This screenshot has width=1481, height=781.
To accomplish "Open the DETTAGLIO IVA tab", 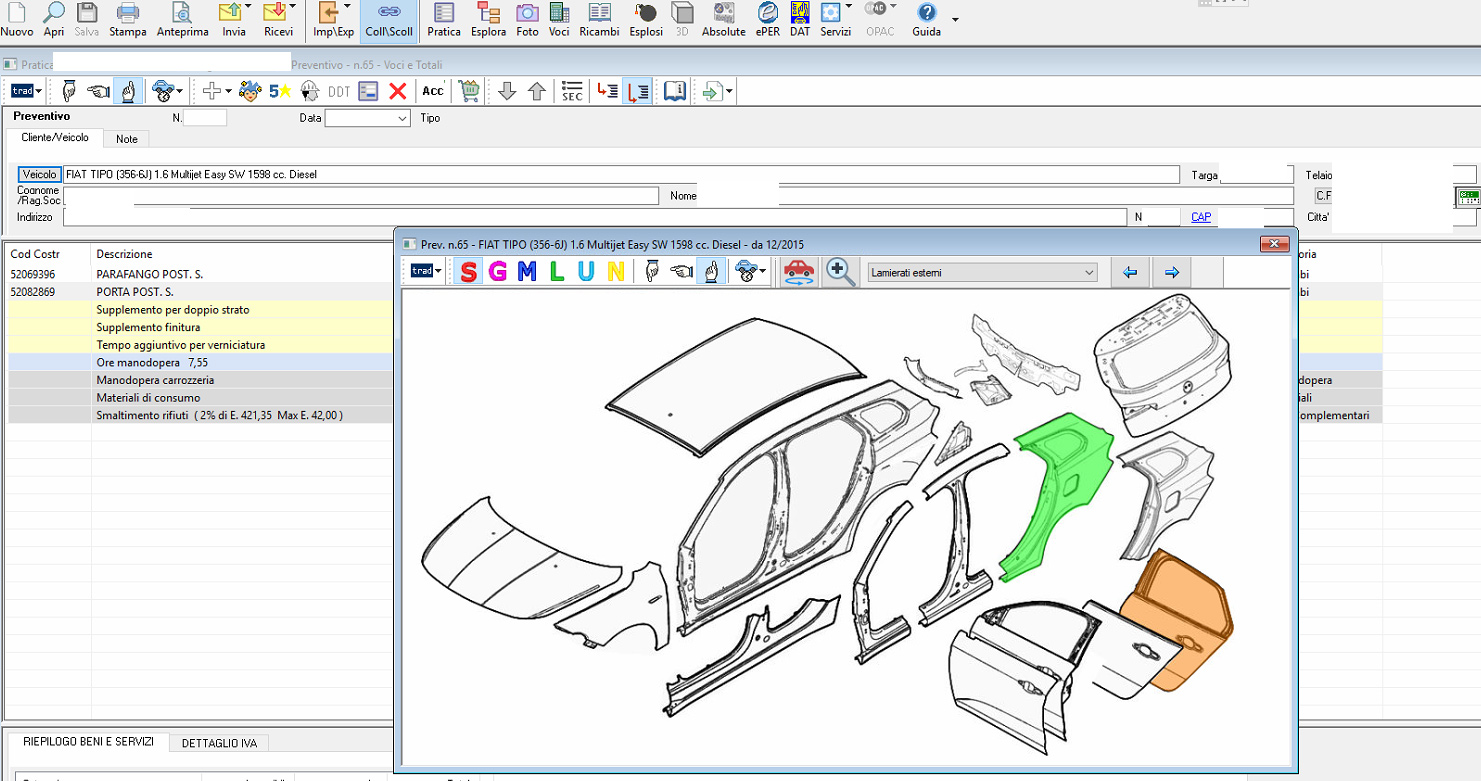I will [x=219, y=743].
